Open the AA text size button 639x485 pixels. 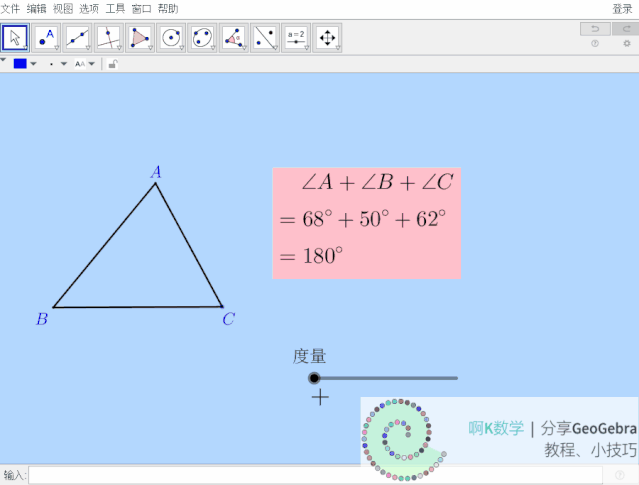pyautogui.click(x=80, y=64)
